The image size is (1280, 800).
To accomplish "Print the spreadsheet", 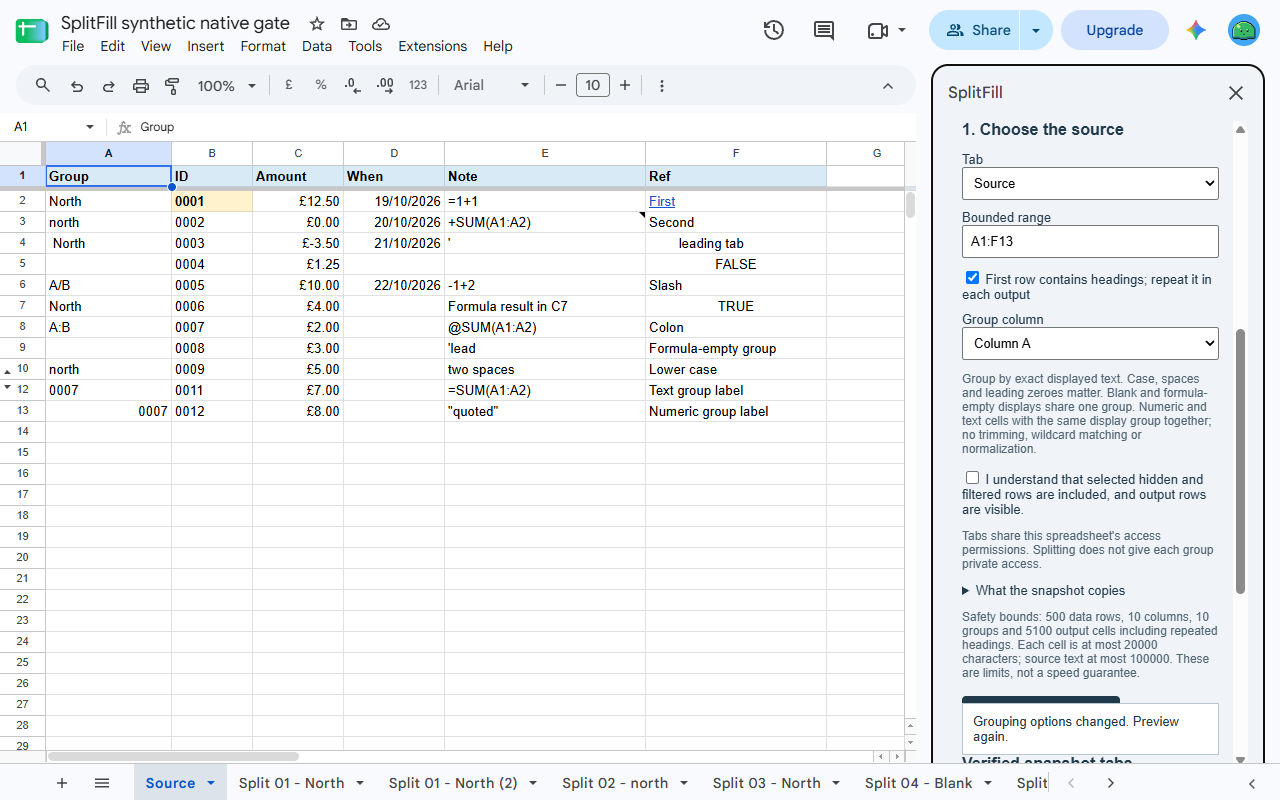I will pos(141,86).
